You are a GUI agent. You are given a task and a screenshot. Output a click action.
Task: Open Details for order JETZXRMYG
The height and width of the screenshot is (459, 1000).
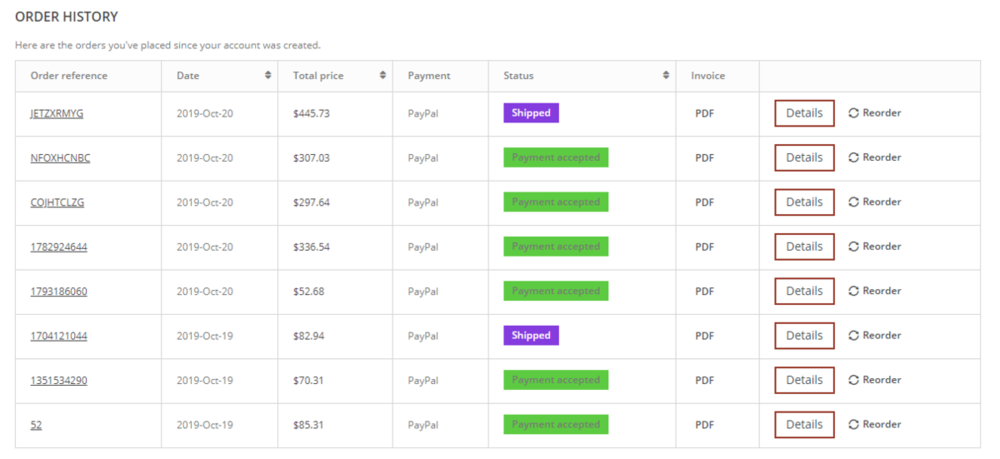tap(804, 113)
